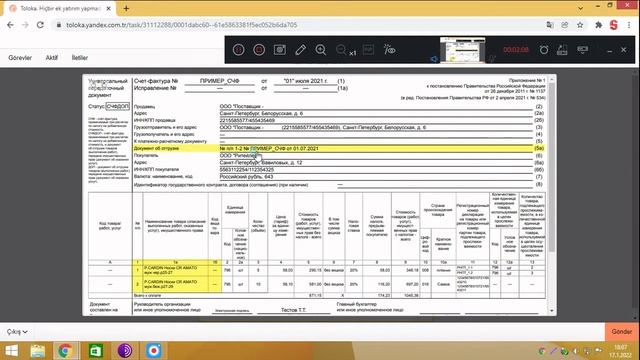Click the first highlighted P.CARDIN product row

point(177,270)
